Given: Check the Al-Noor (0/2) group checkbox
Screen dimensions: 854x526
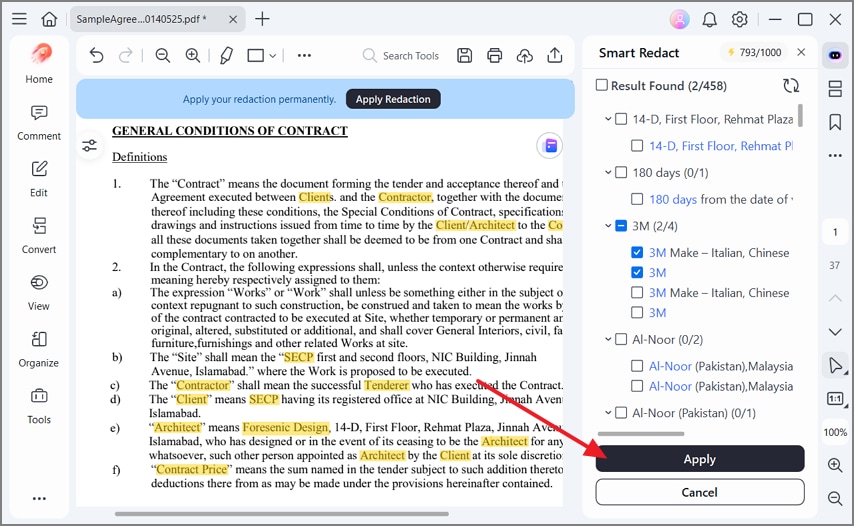Looking at the screenshot, I should pyautogui.click(x=621, y=339).
